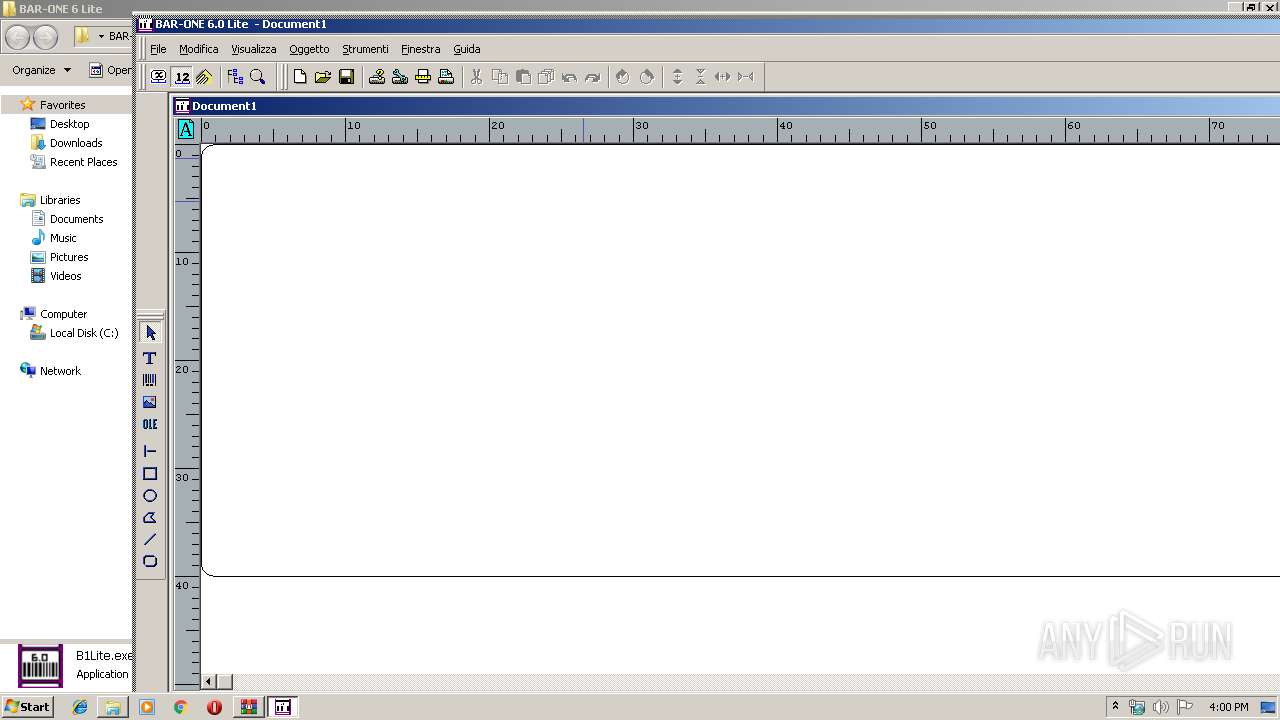Click the yellow striped layers toolbar icon
1280x720 pixels.
(204, 77)
